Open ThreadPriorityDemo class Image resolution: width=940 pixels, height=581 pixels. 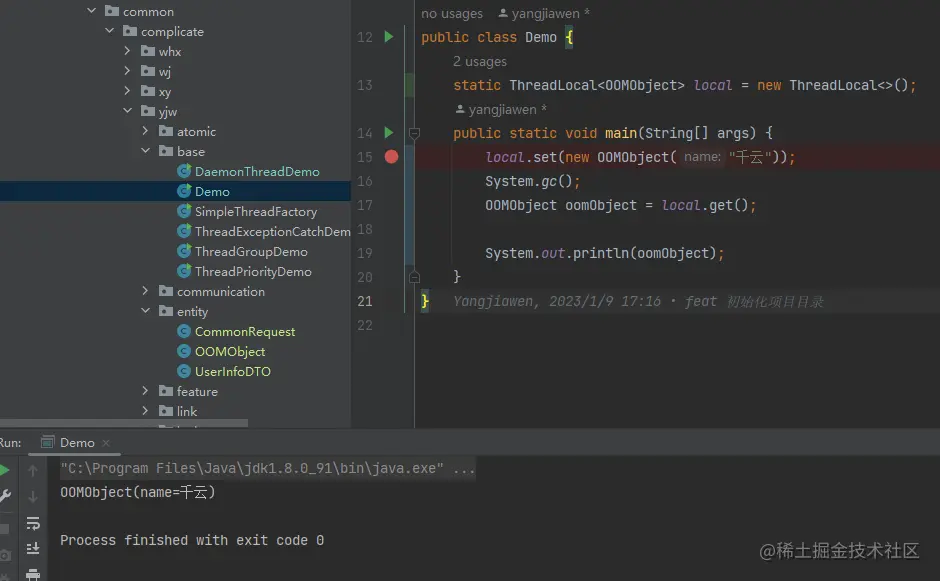253,272
